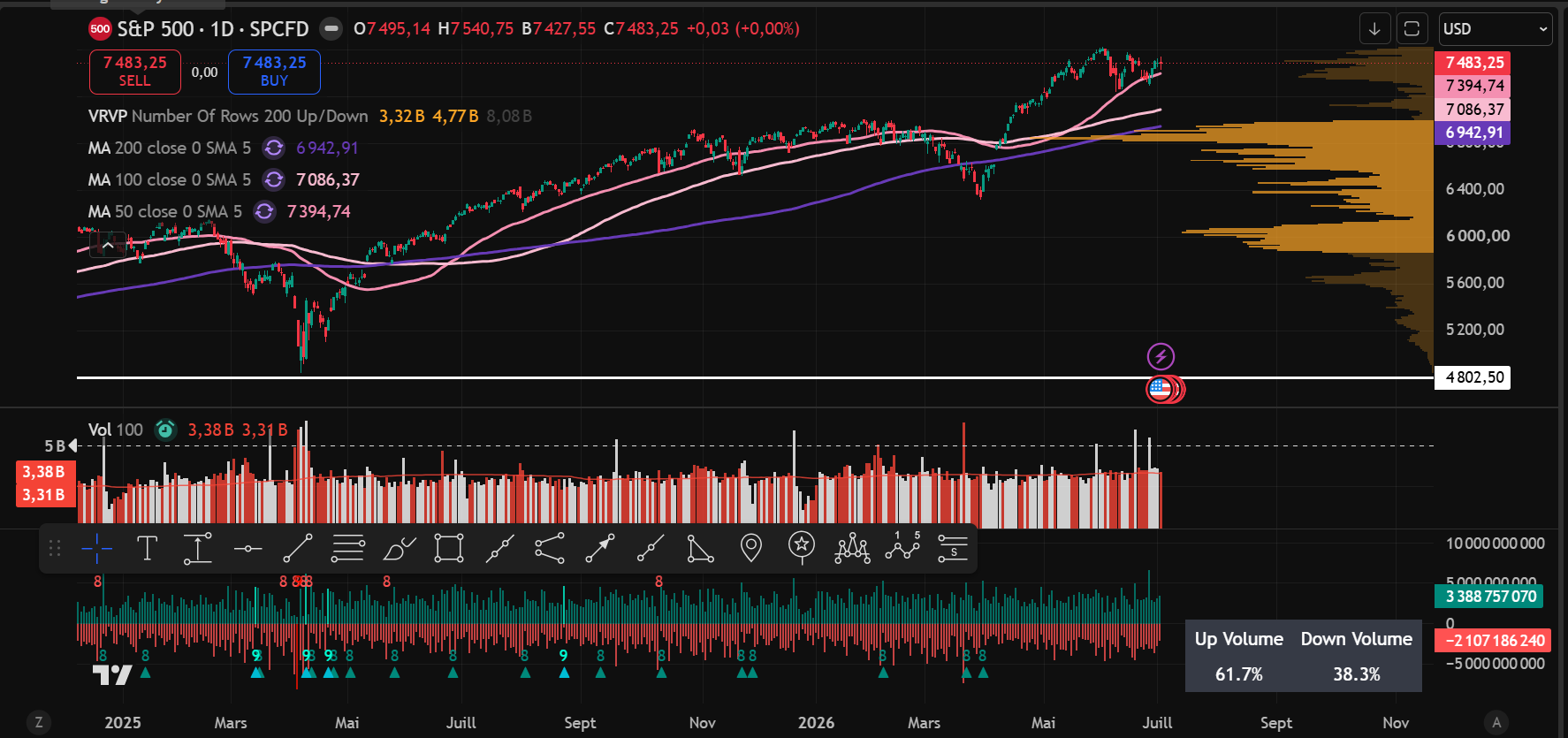Select the Text drawing tool
The width and height of the screenshot is (1568, 738).
click(x=147, y=549)
